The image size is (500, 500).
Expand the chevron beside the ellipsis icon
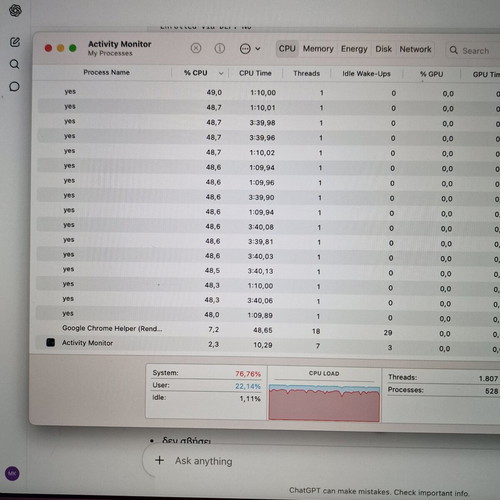pos(258,49)
